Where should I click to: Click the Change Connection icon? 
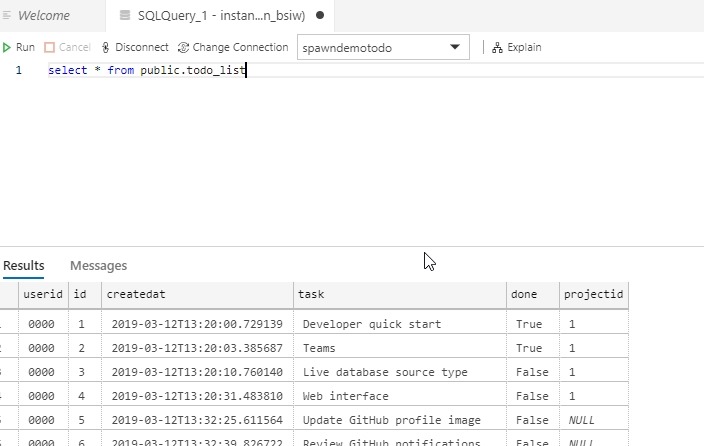point(183,47)
